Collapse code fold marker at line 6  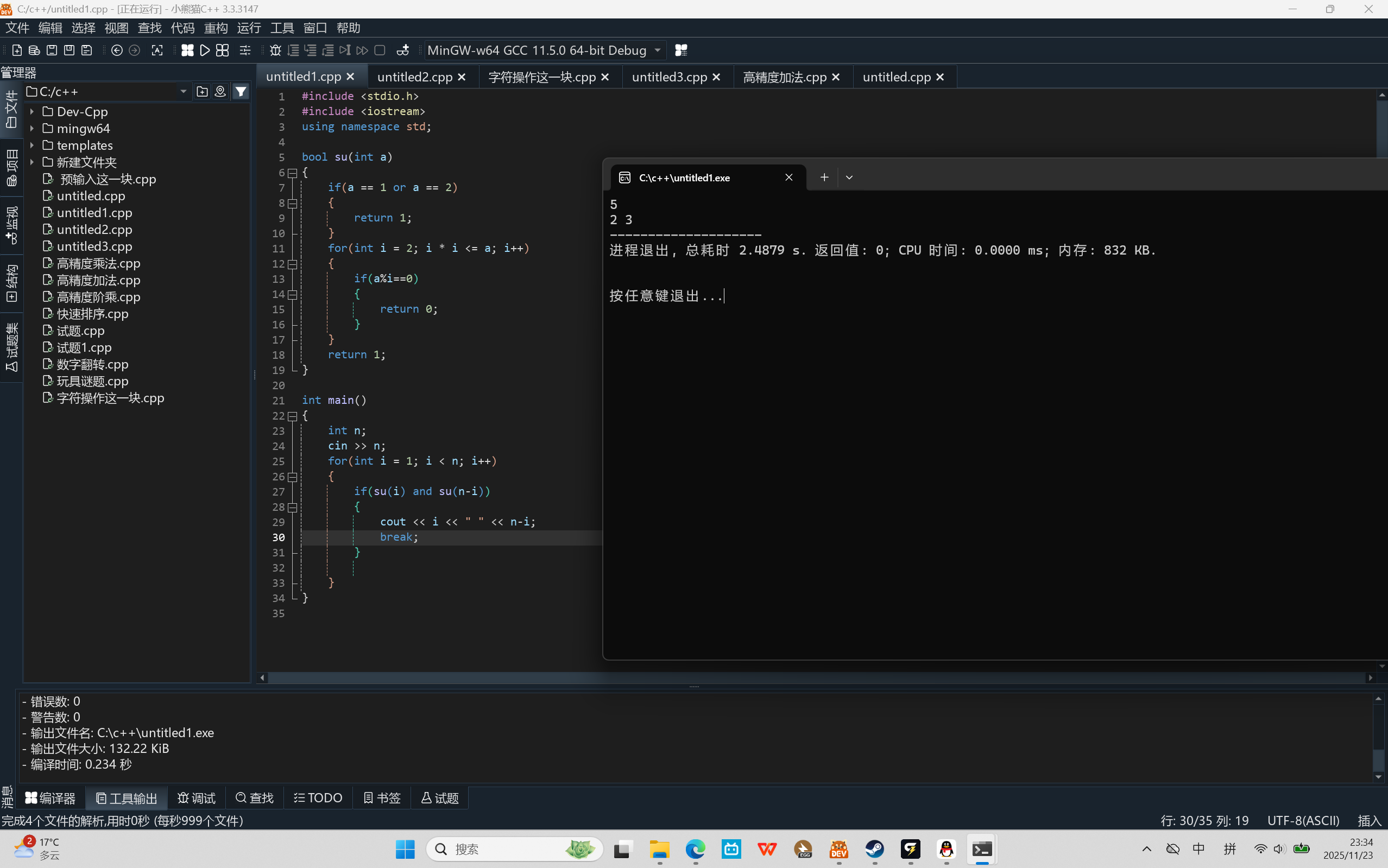pyautogui.click(x=292, y=173)
